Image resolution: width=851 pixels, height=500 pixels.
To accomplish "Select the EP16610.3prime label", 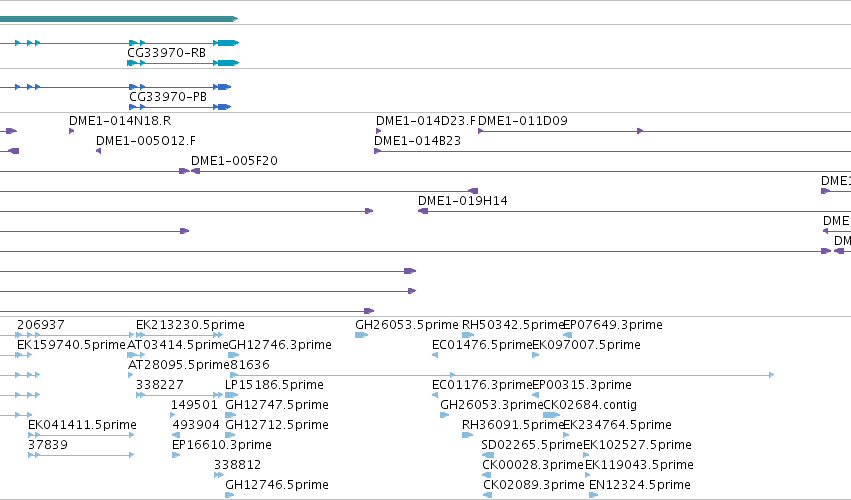I will click(221, 445).
